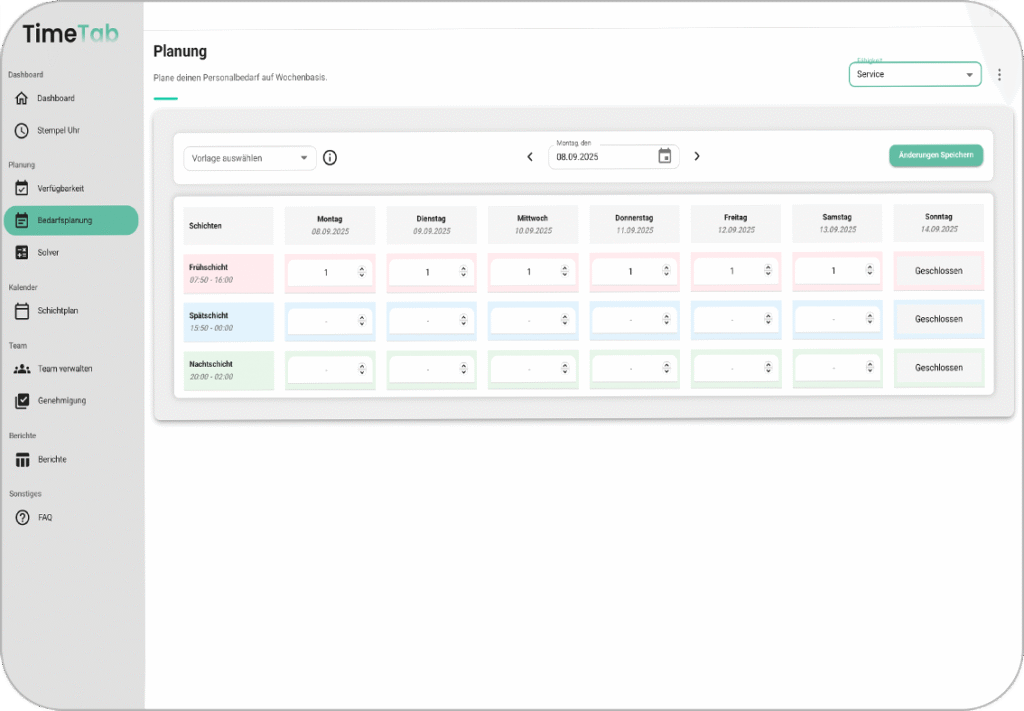Image resolution: width=1024 pixels, height=711 pixels.
Task: Adjust the Montag Frühschicht staff stepper
Action: pyautogui.click(x=362, y=272)
